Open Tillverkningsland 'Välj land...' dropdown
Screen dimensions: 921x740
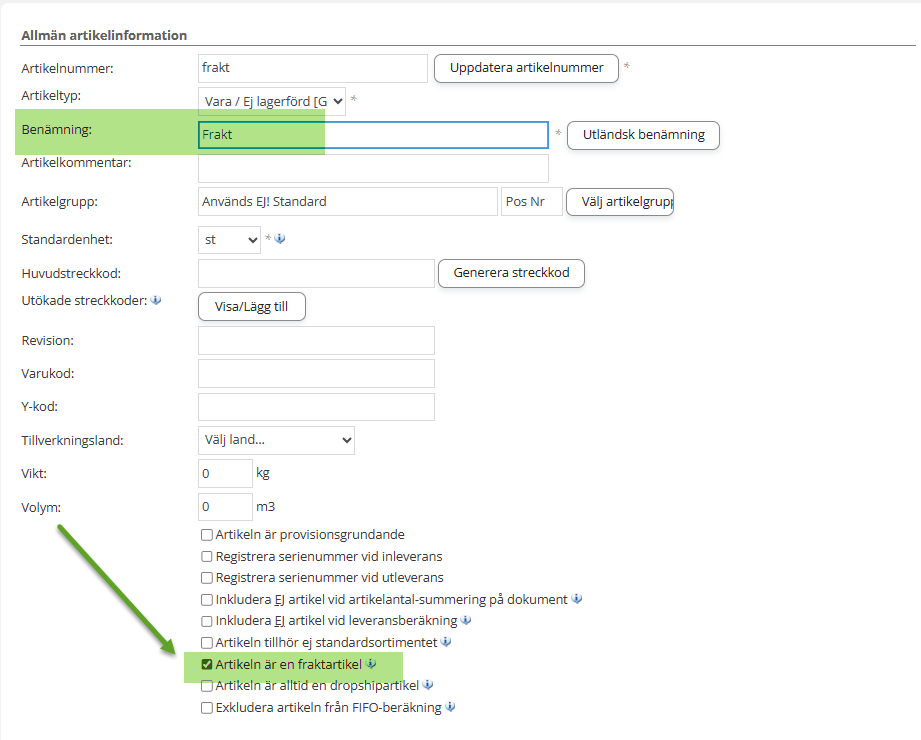tap(276, 440)
